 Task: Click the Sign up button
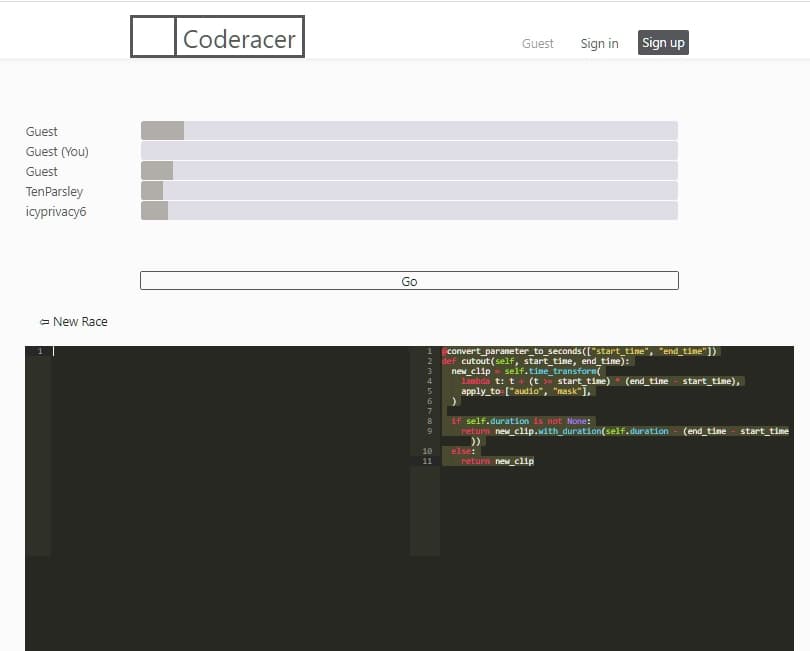coord(663,42)
